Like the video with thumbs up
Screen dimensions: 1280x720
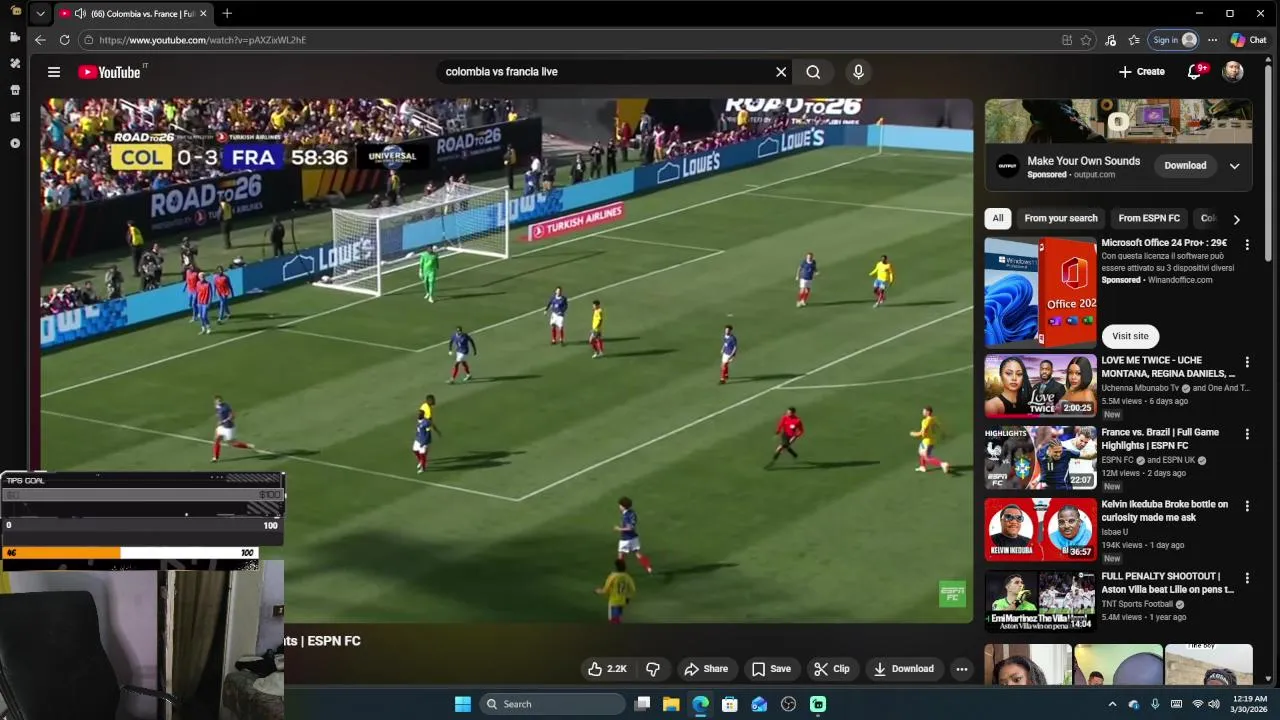[x=607, y=669]
